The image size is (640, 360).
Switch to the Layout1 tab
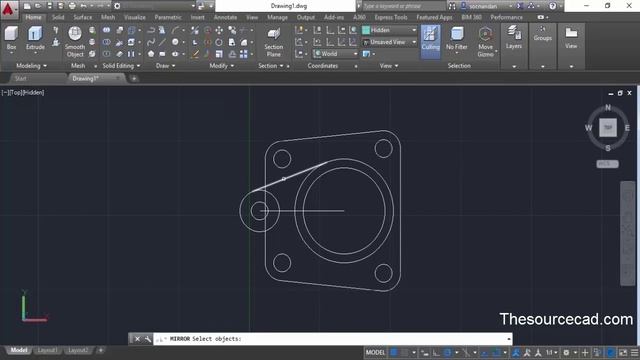point(47,350)
